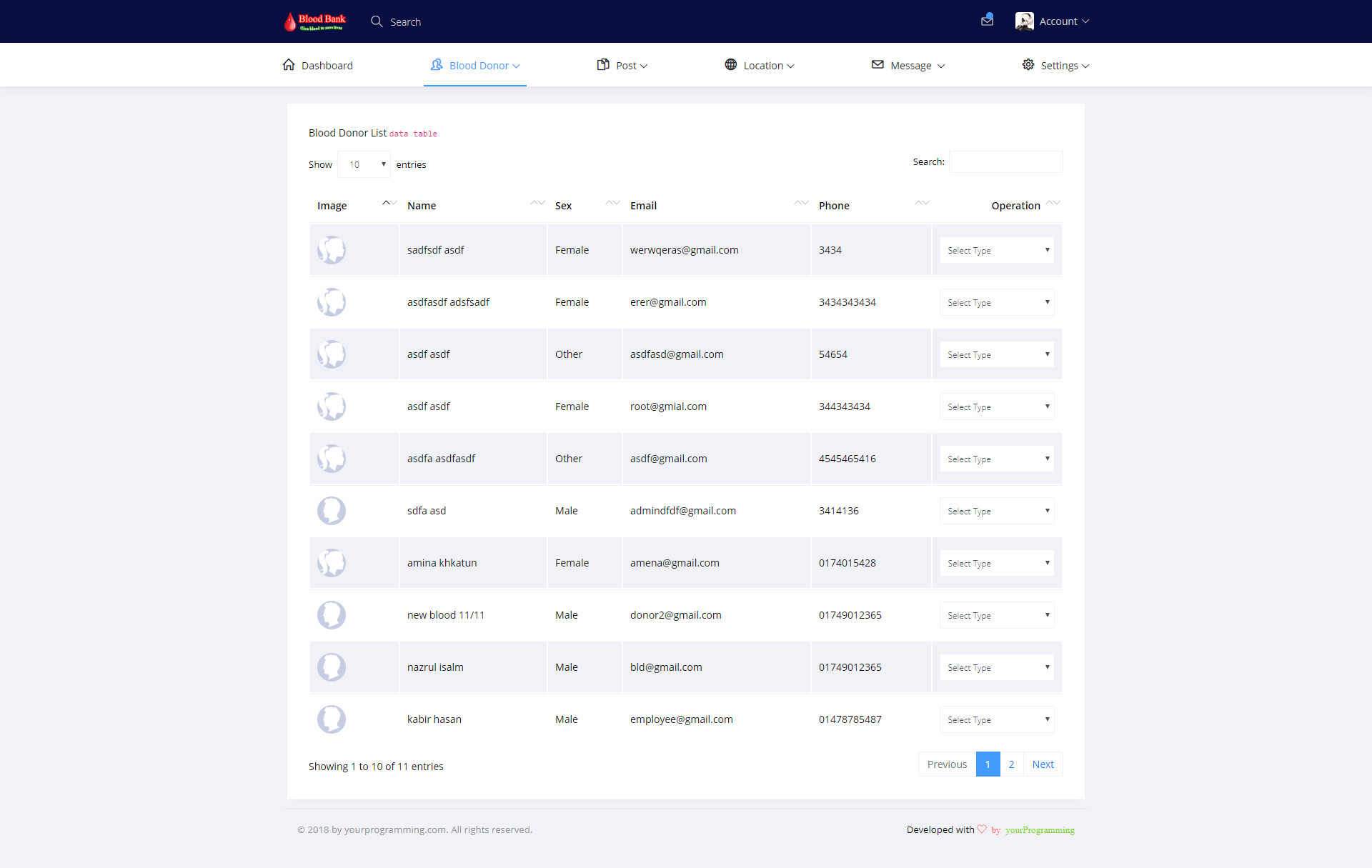The width and height of the screenshot is (1372, 868).
Task: Click the Account avatar picture
Action: (1024, 21)
